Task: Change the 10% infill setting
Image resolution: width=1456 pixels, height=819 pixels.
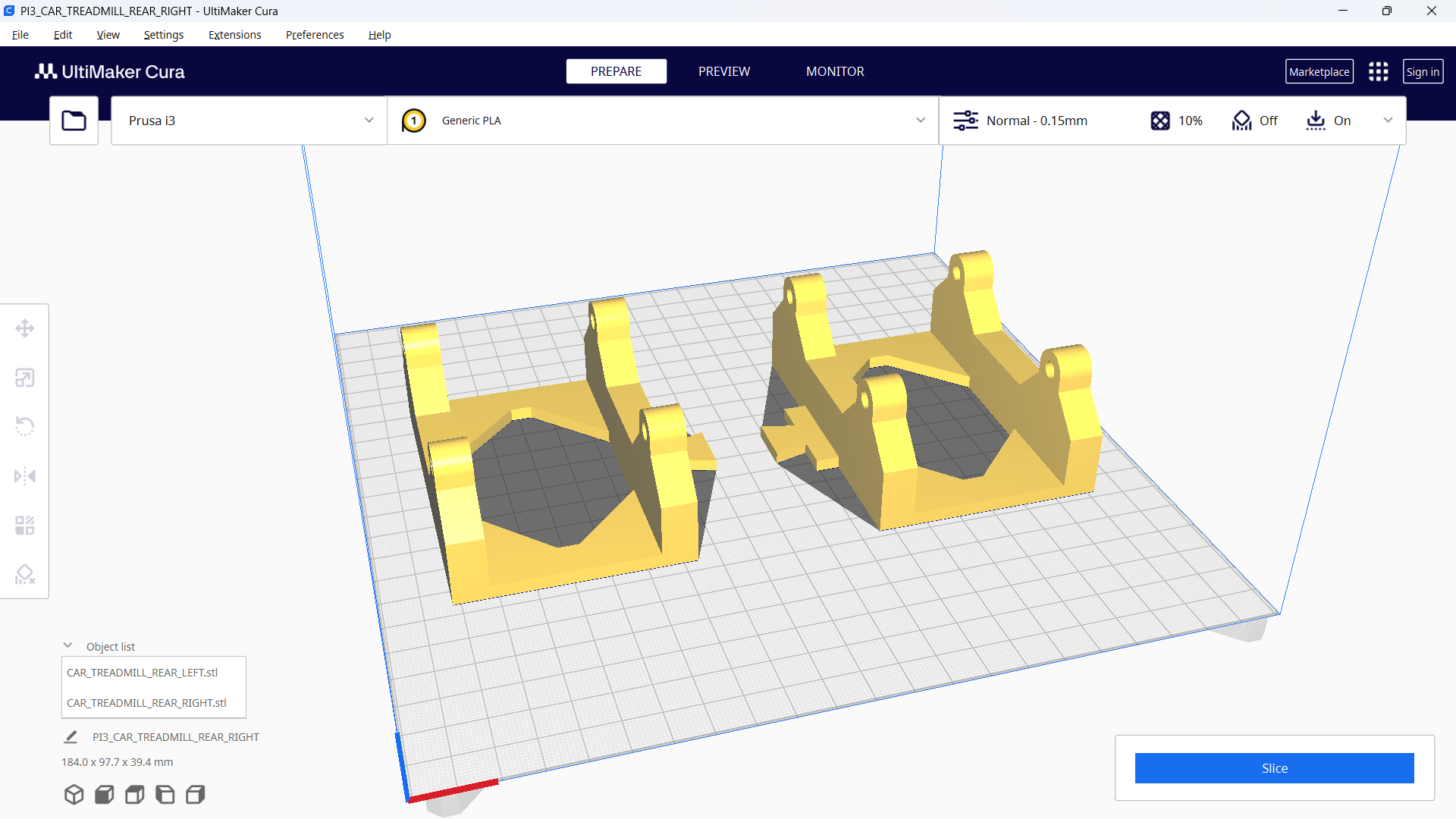Action: [x=1175, y=120]
